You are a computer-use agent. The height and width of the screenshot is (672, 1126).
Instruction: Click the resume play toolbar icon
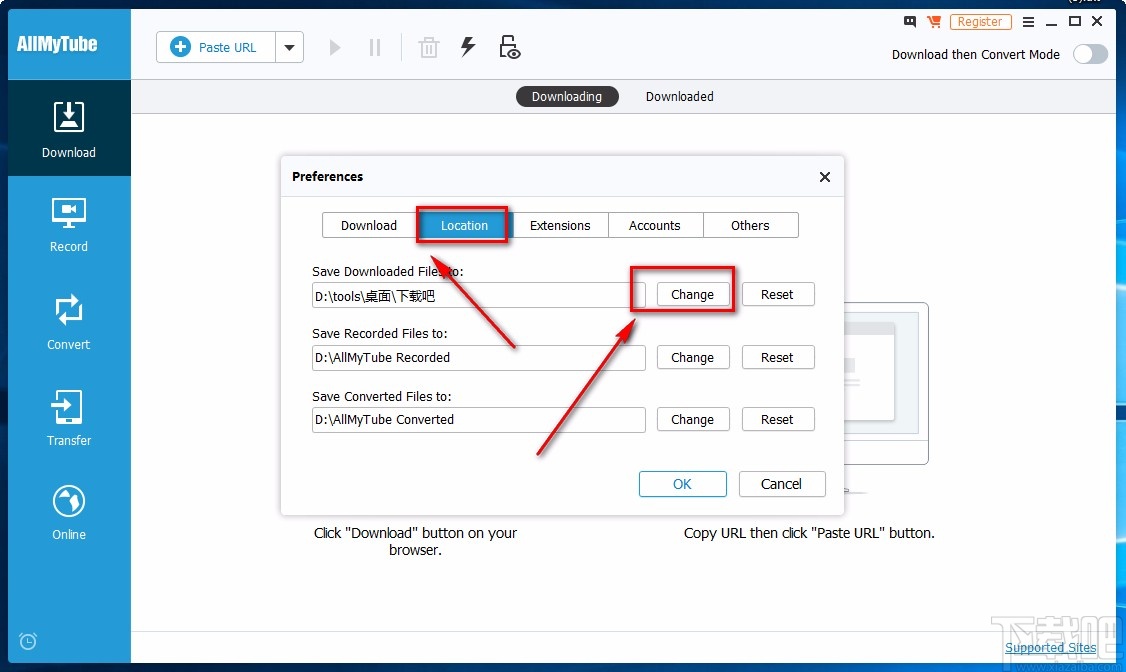pyautogui.click(x=335, y=47)
